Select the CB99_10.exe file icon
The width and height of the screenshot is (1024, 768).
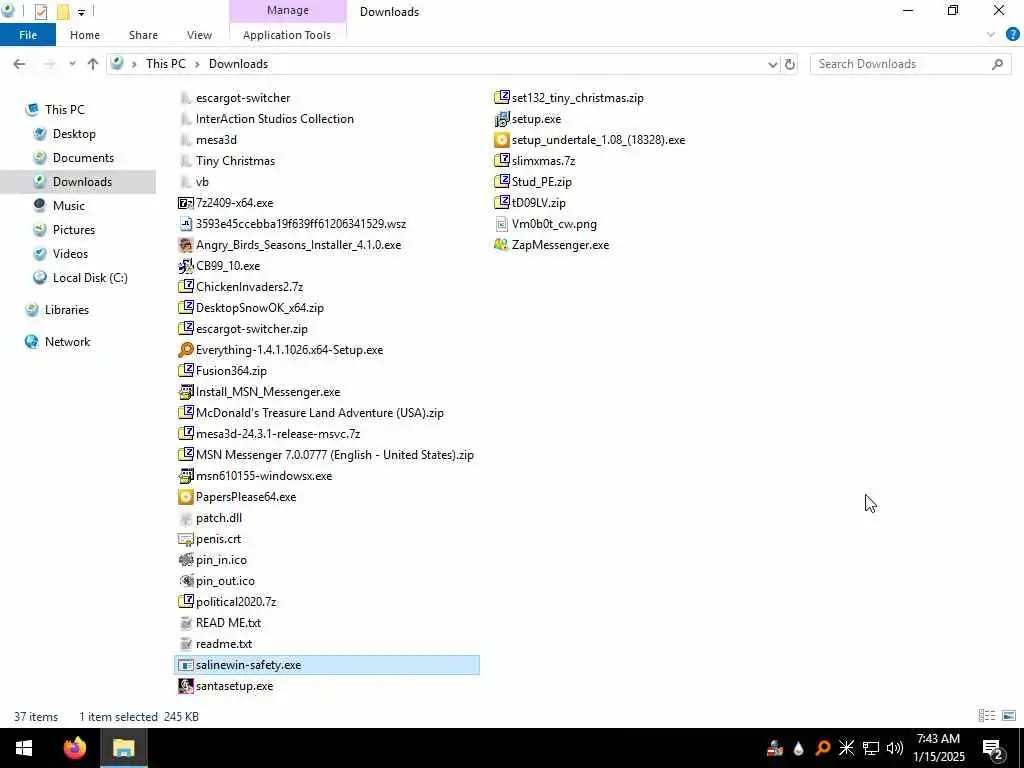[x=185, y=266]
